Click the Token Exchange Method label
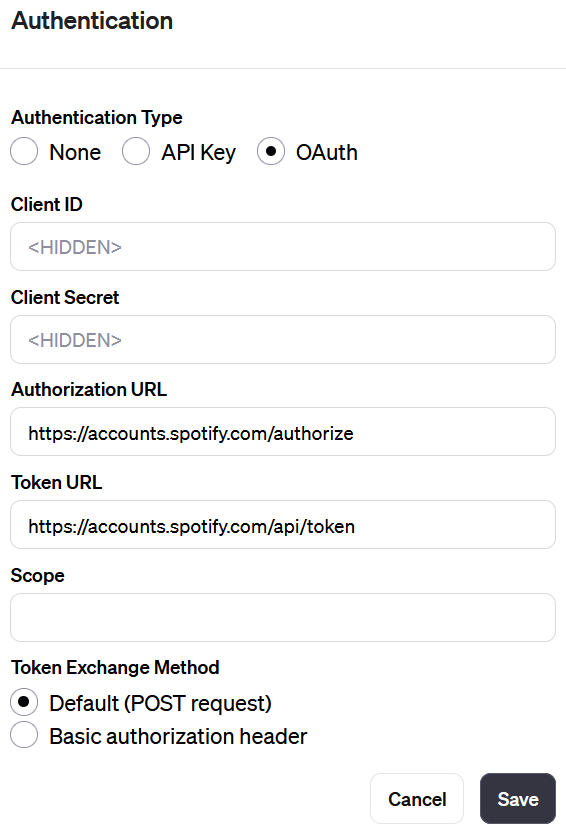 click(115, 667)
